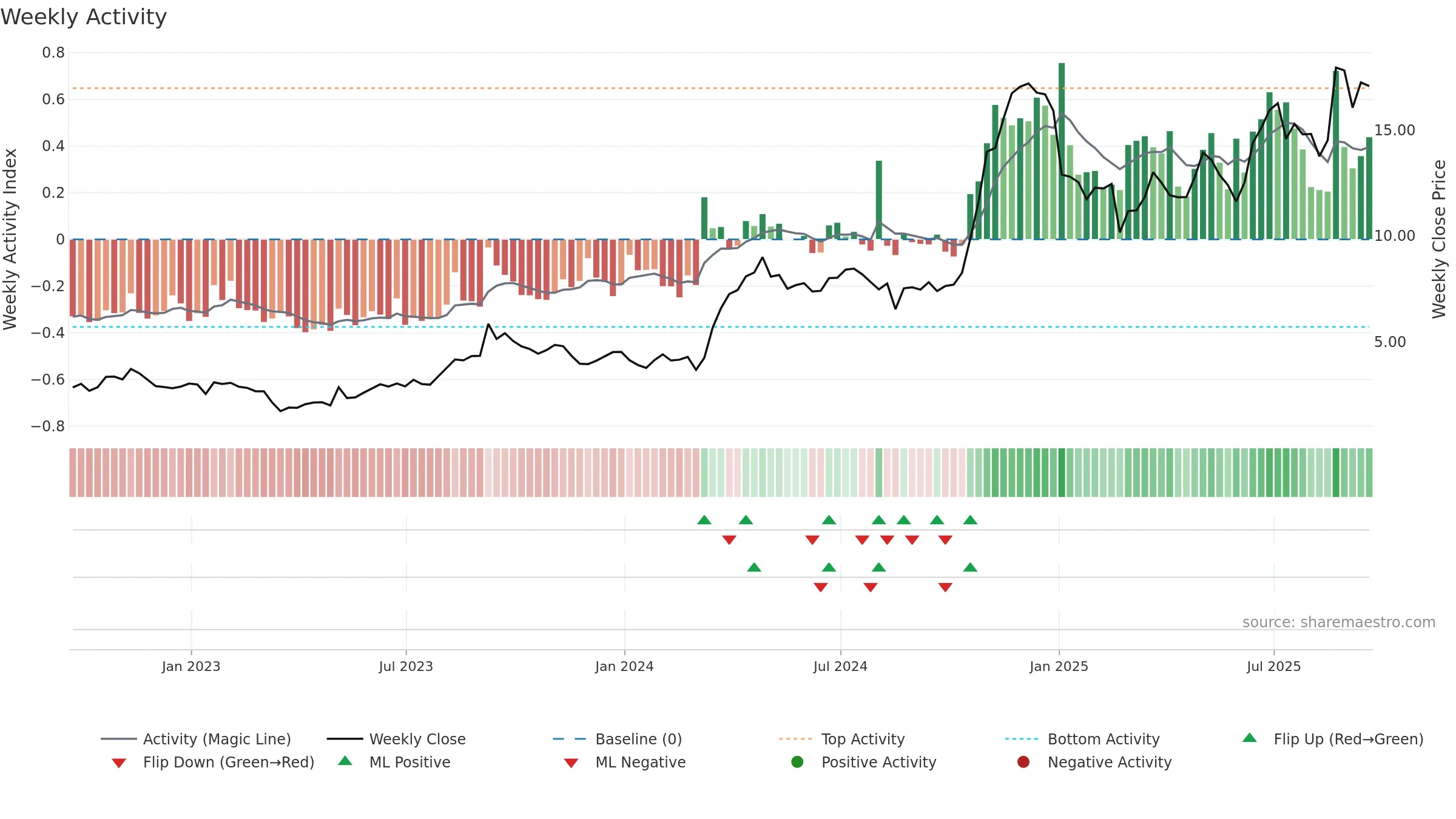Click the Weekly Activity Index axis title
The height and width of the screenshot is (819, 1456).
(x=10, y=239)
